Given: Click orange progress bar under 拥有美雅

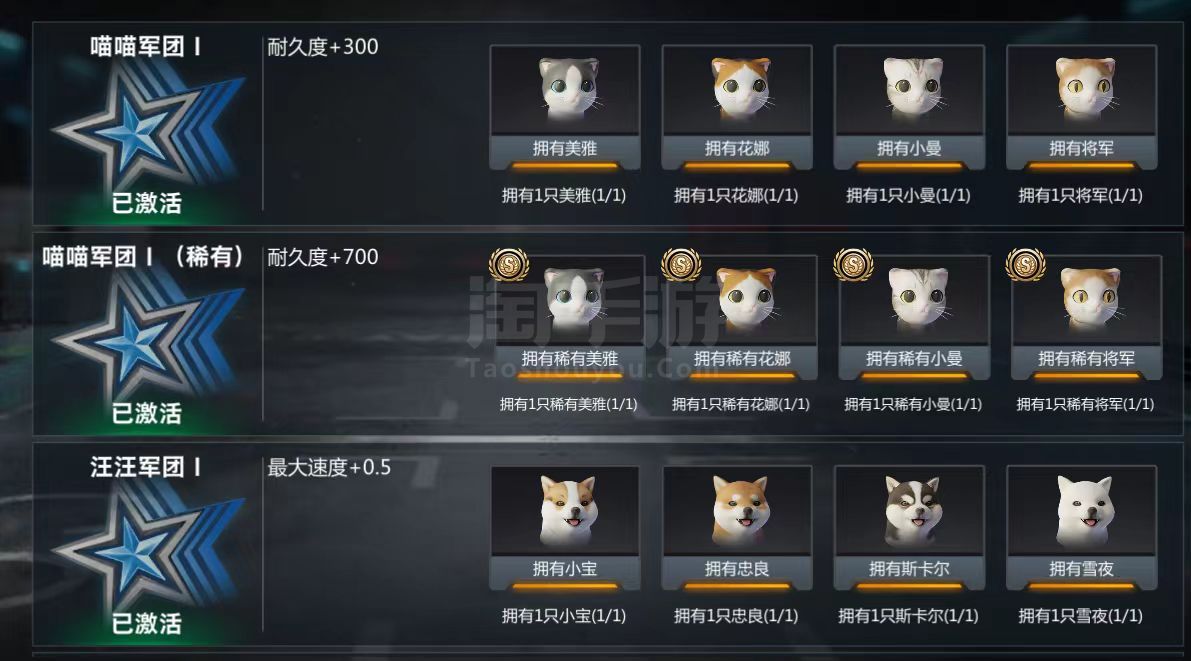Looking at the screenshot, I should 564,166.
